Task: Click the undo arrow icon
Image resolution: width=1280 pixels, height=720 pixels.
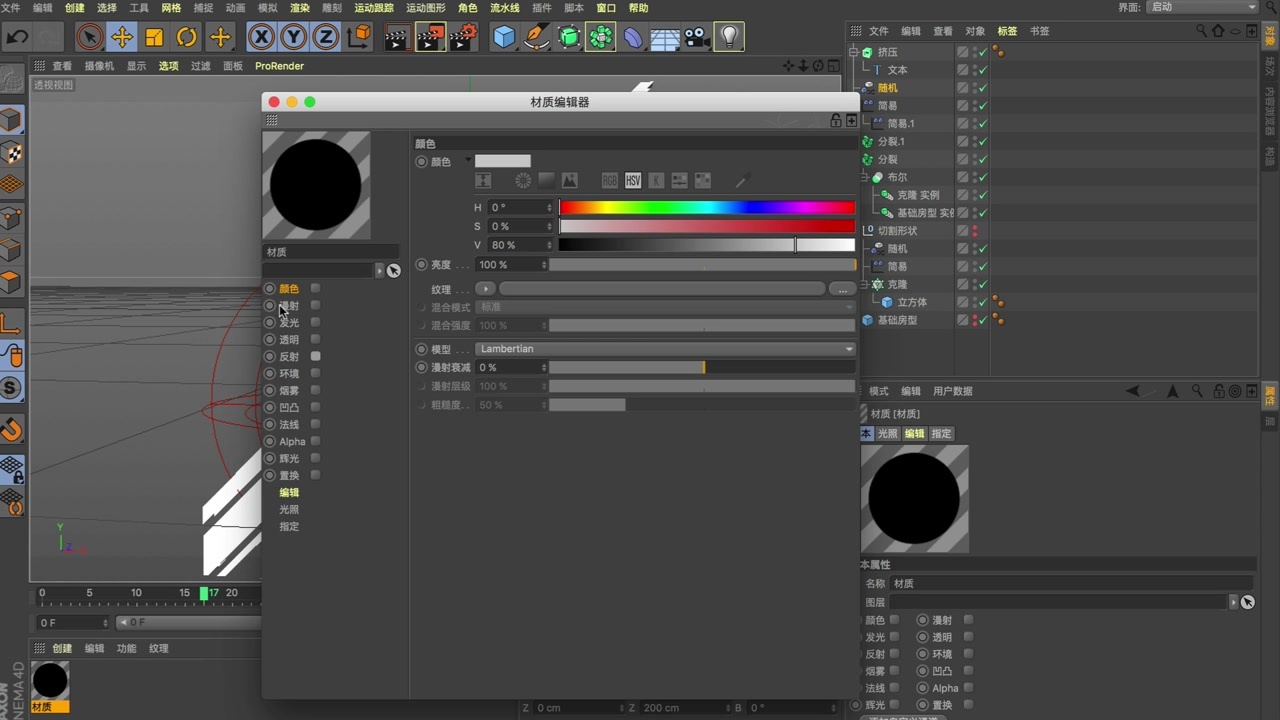Action: (17, 38)
